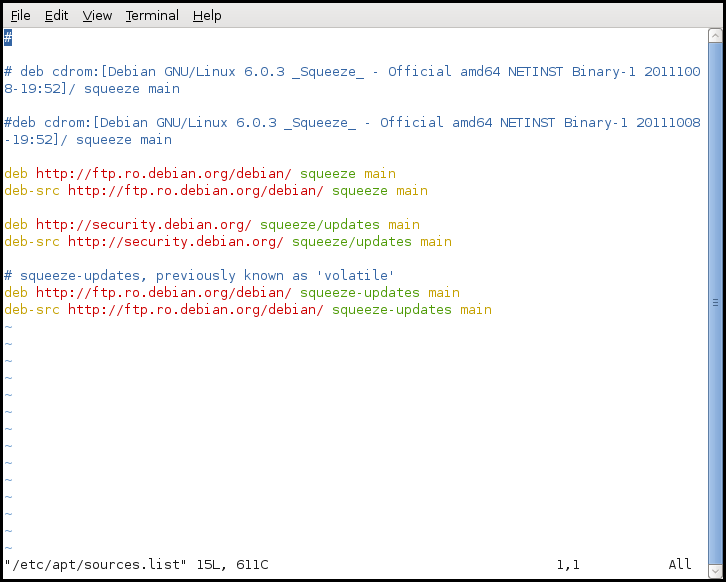Click the vertical scrollbar thumb handle
The height and width of the screenshot is (582, 726).
[715, 303]
